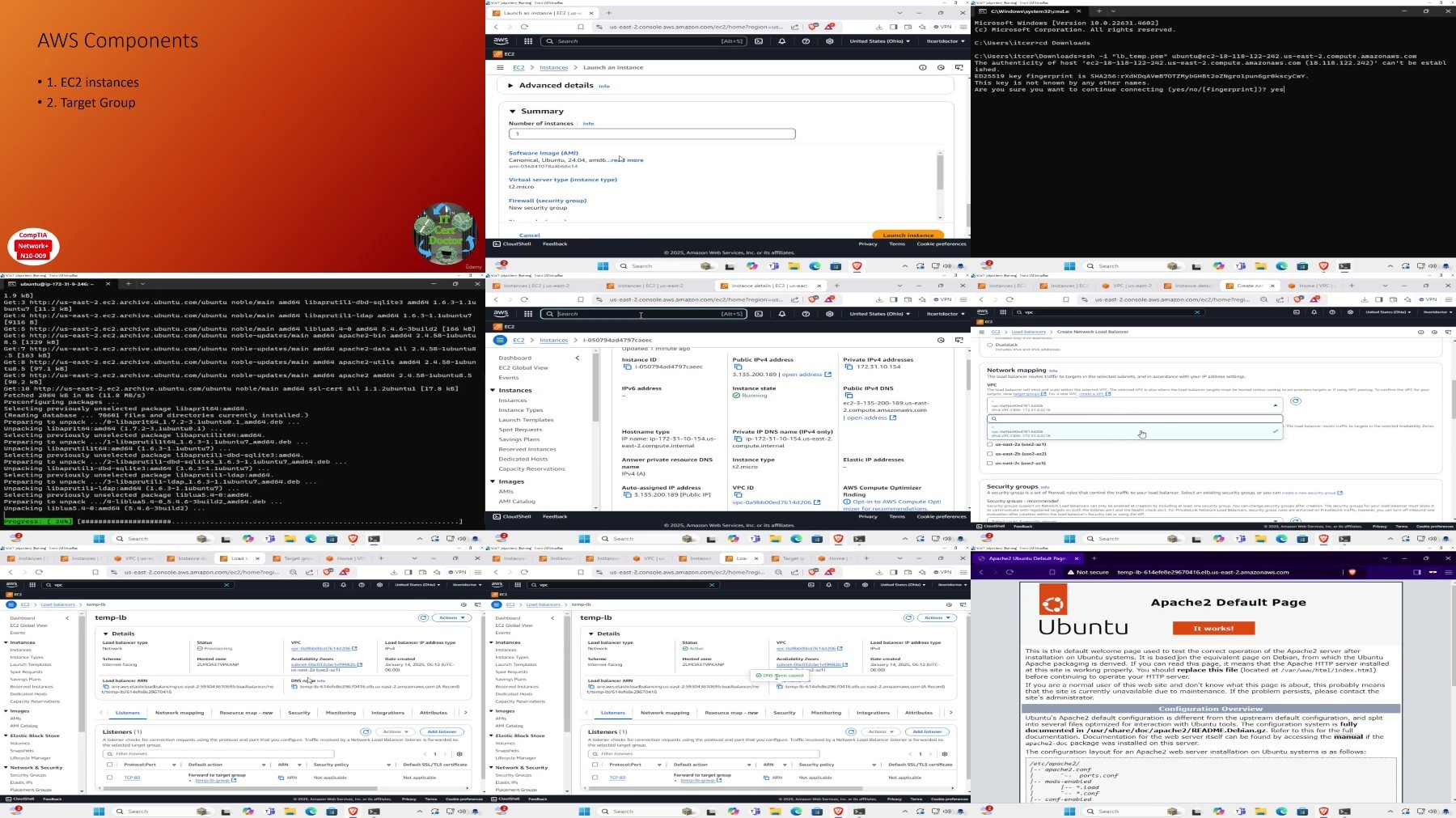Click the CompTIA Network+ N10-009 badge
The width and height of the screenshot is (1456, 818).
[x=33, y=246]
